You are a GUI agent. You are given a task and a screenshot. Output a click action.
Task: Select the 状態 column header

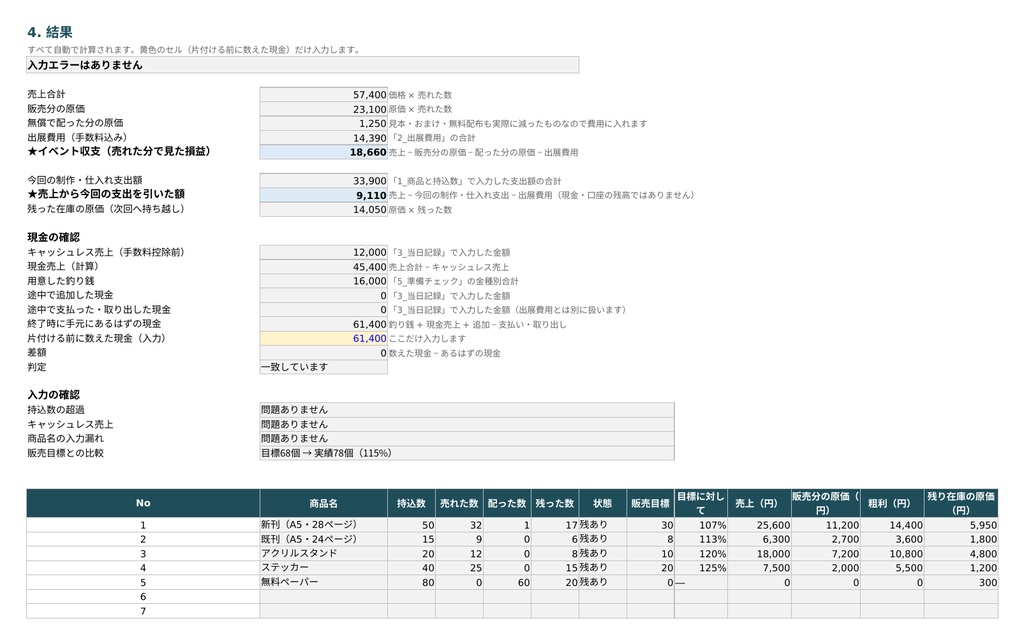602,503
